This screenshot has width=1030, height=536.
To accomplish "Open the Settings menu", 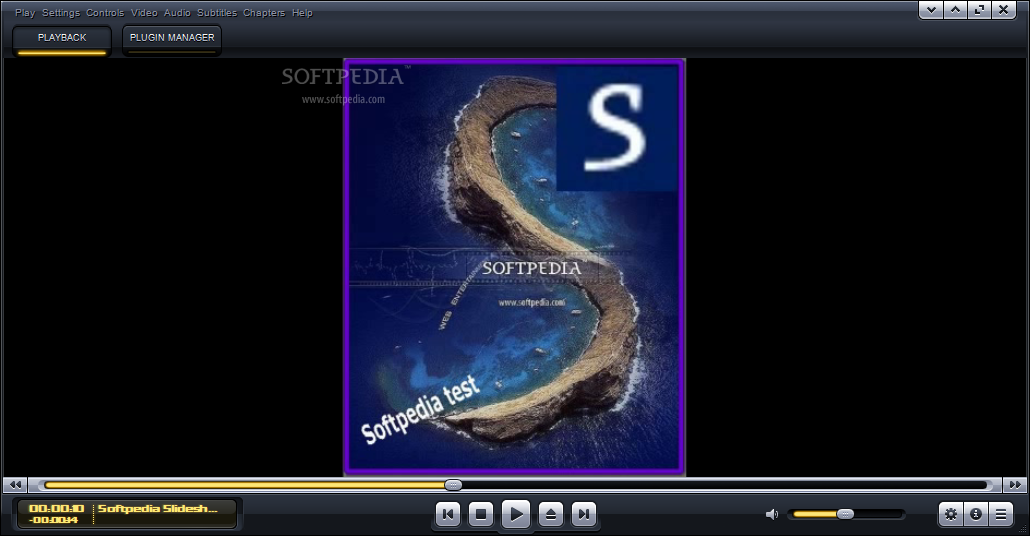I will (x=60, y=12).
